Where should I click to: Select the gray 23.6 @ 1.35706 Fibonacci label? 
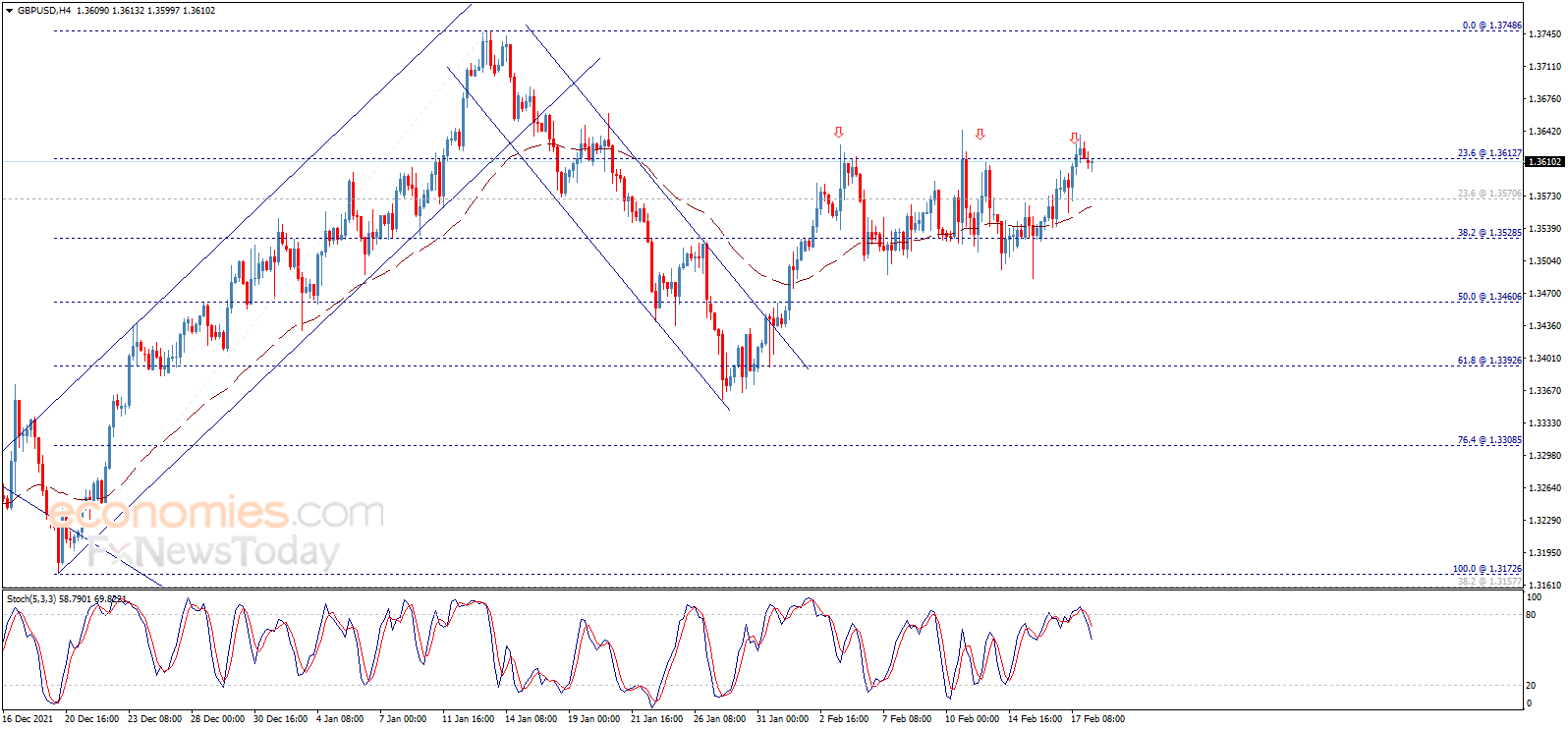tap(1488, 194)
